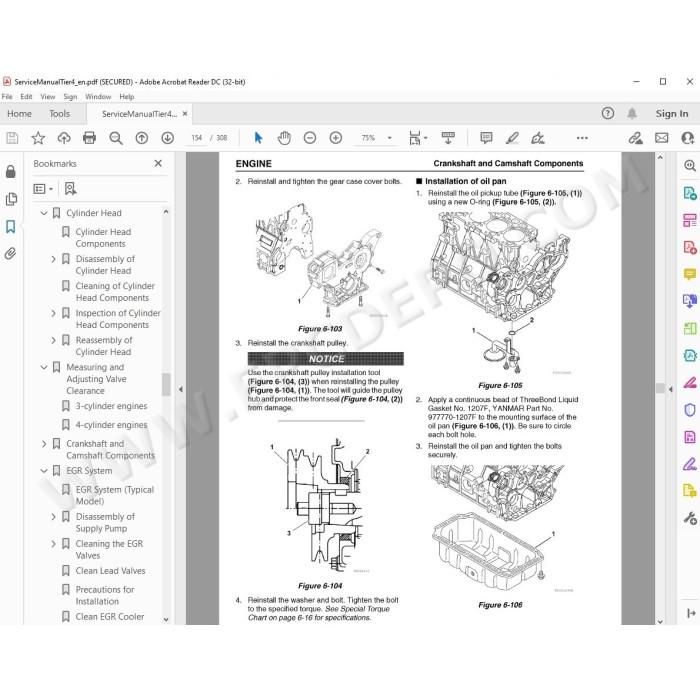Open the Protect shield tool in right pane
The image size is (700, 700).
click(x=690, y=410)
